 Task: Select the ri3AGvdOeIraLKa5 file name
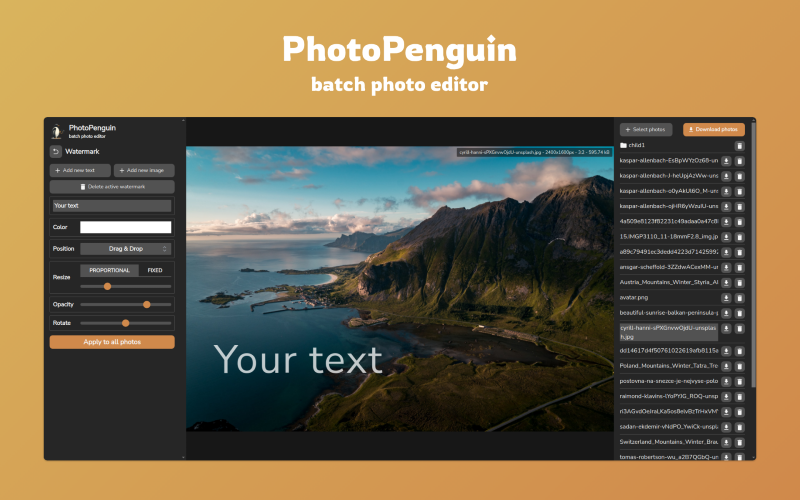coord(669,411)
